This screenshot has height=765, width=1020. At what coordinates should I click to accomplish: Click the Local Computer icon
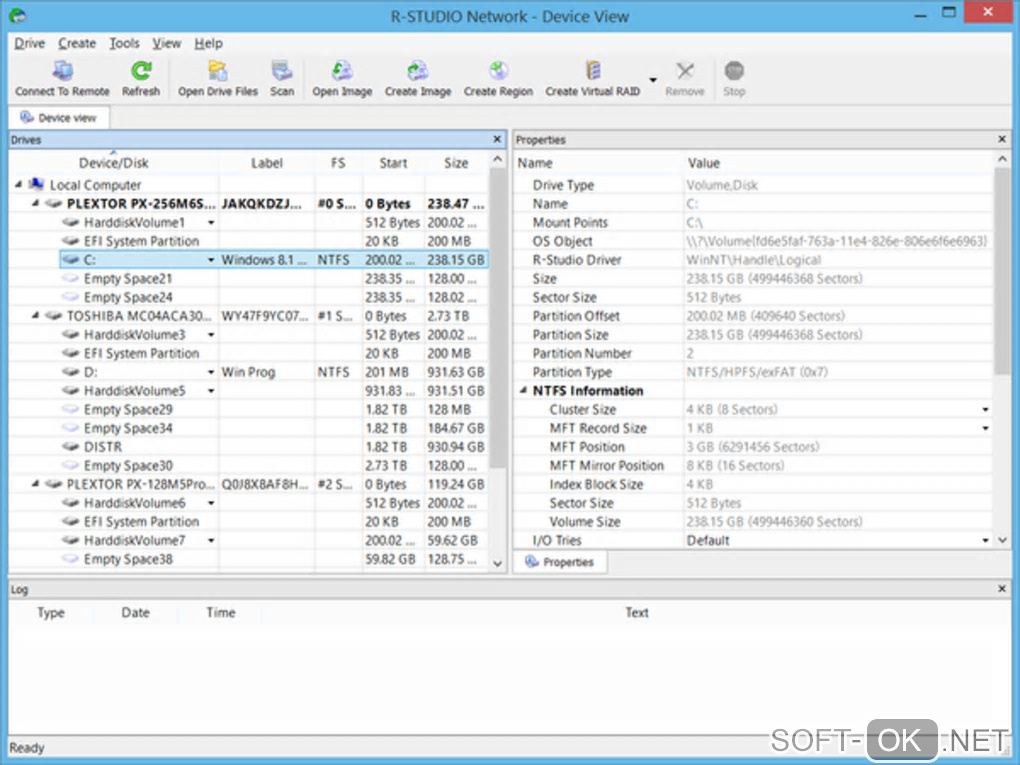point(36,184)
